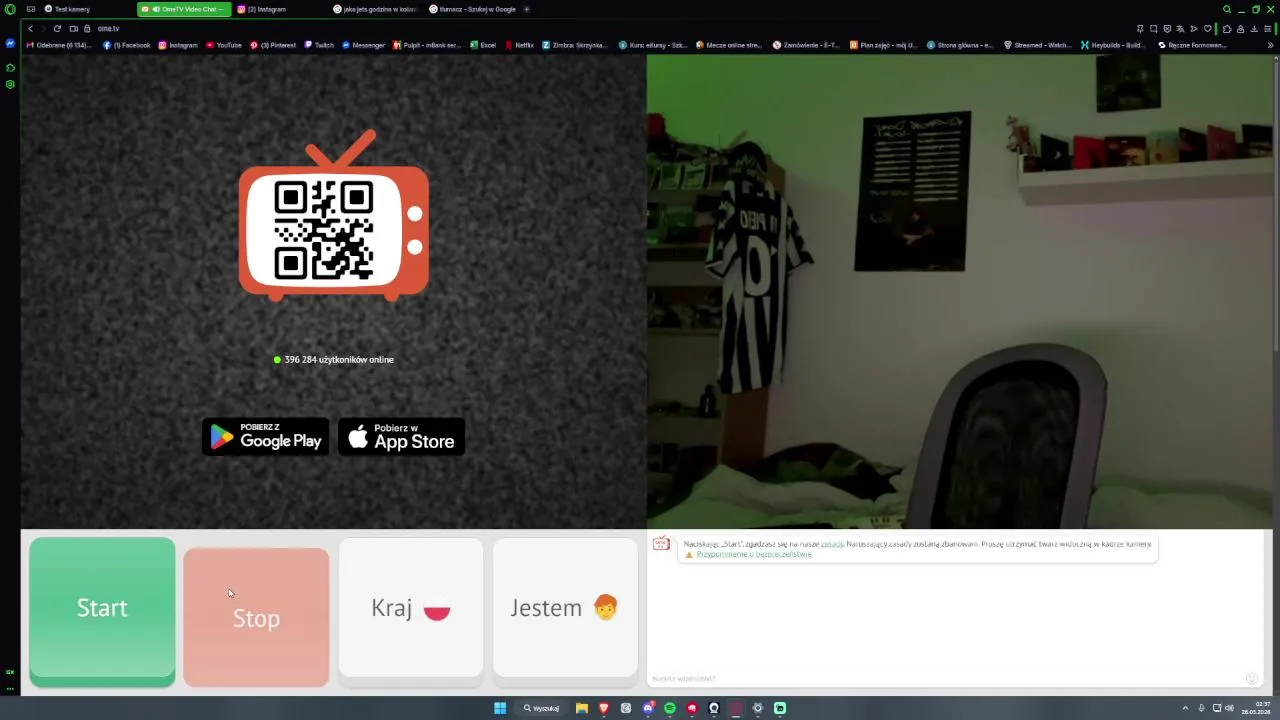Open the Twitch bookmark
The width and height of the screenshot is (1280, 720).
pyautogui.click(x=319, y=45)
